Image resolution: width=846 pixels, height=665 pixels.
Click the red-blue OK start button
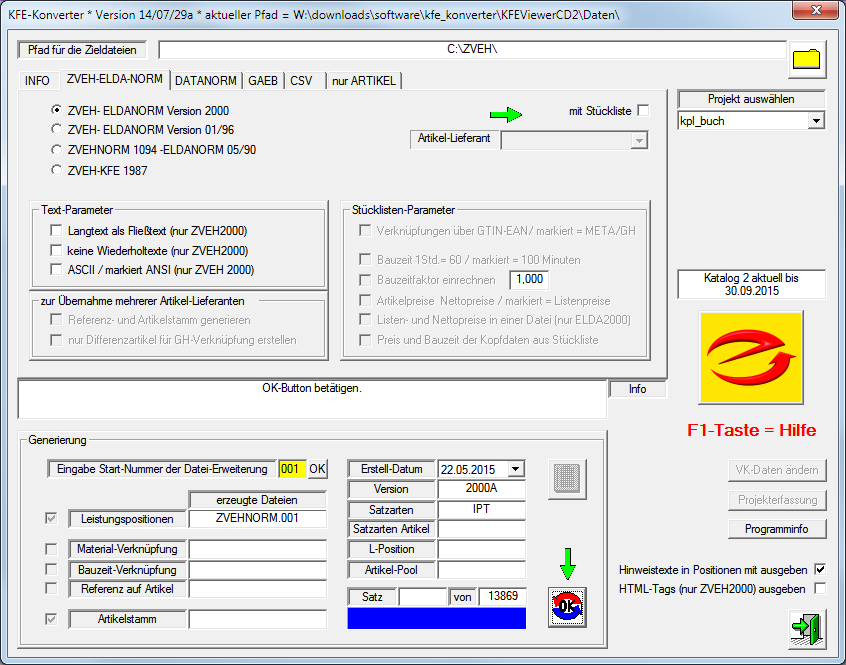[567, 607]
